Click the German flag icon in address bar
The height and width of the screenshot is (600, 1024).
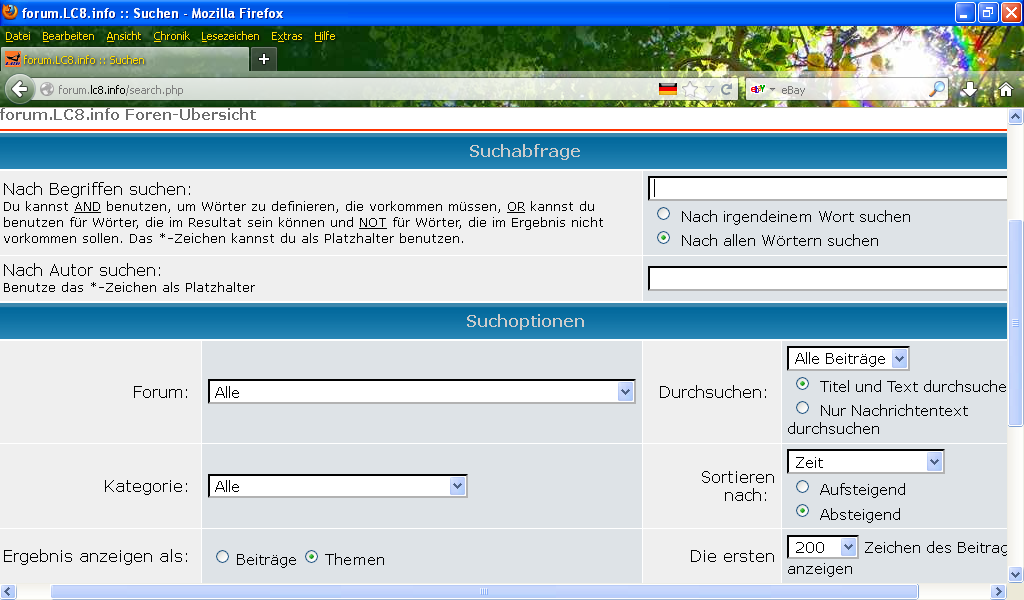tap(668, 89)
